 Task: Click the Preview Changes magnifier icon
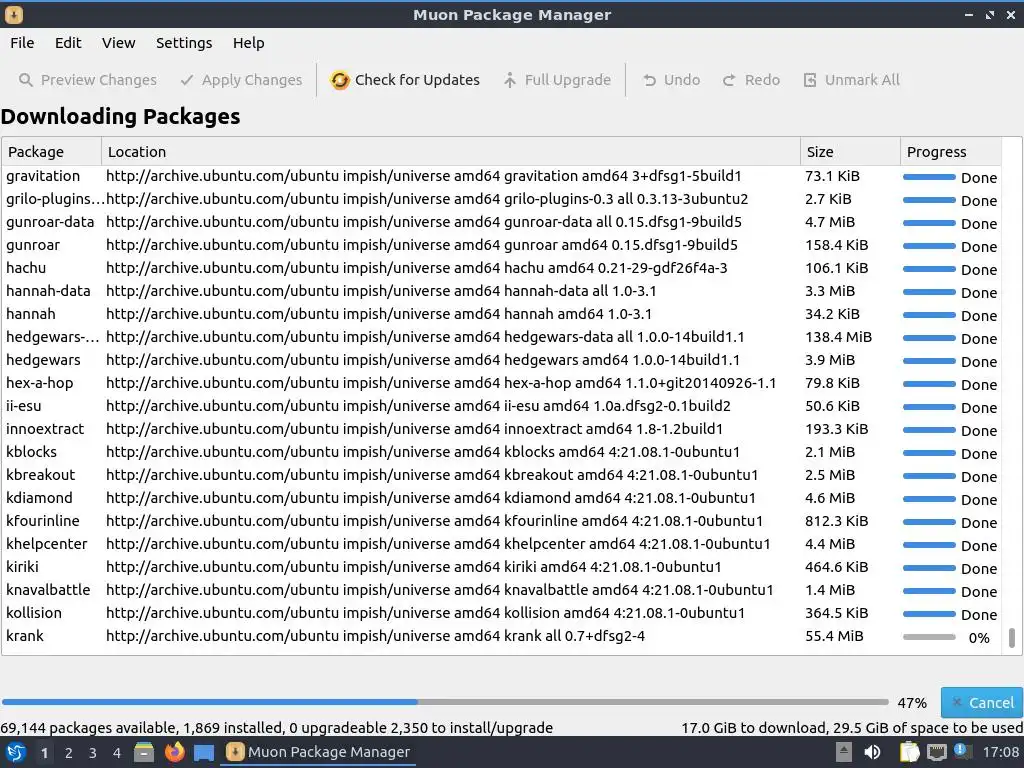click(25, 80)
